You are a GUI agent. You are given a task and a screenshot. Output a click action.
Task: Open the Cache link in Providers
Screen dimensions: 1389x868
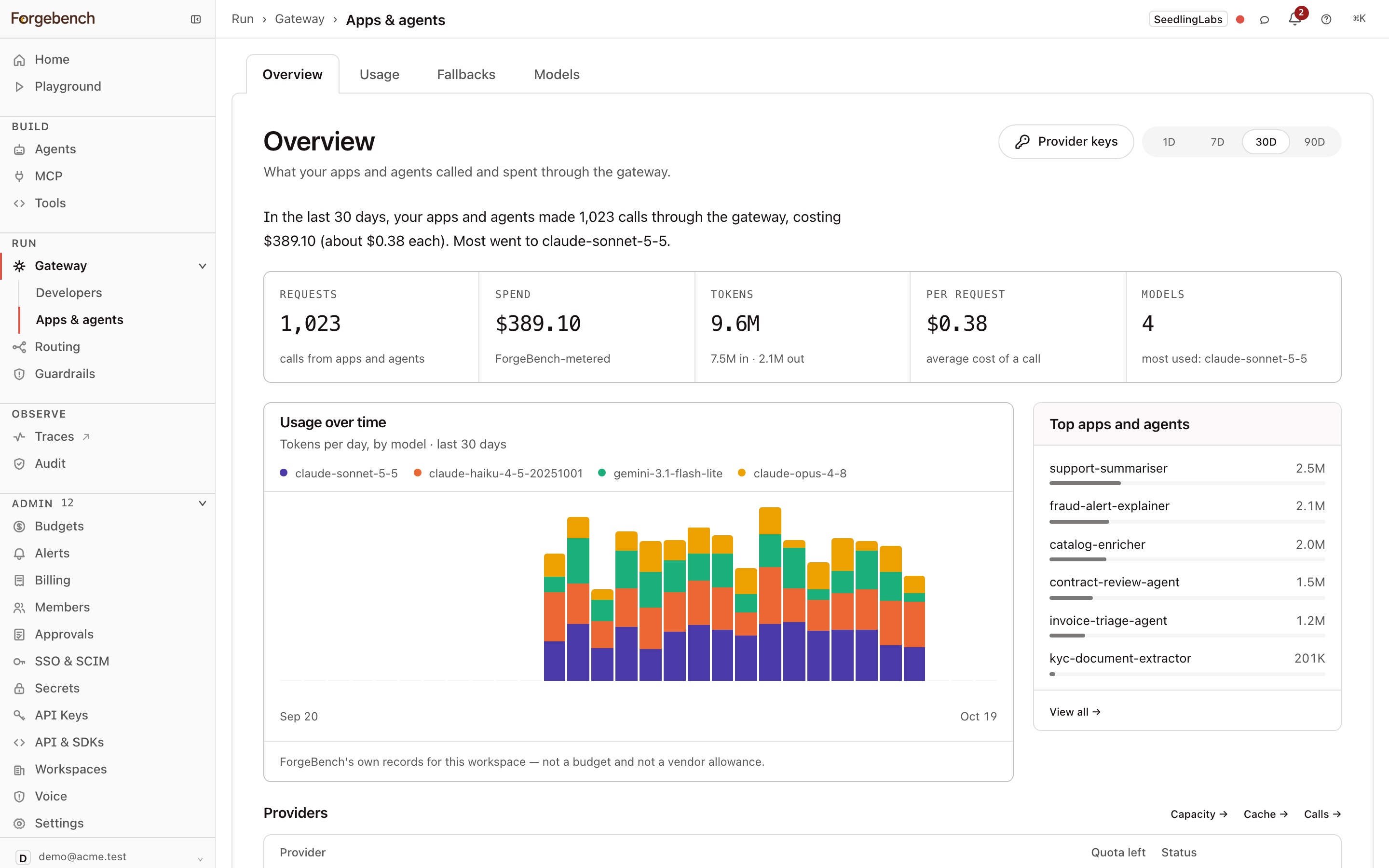click(x=1265, y=814)
